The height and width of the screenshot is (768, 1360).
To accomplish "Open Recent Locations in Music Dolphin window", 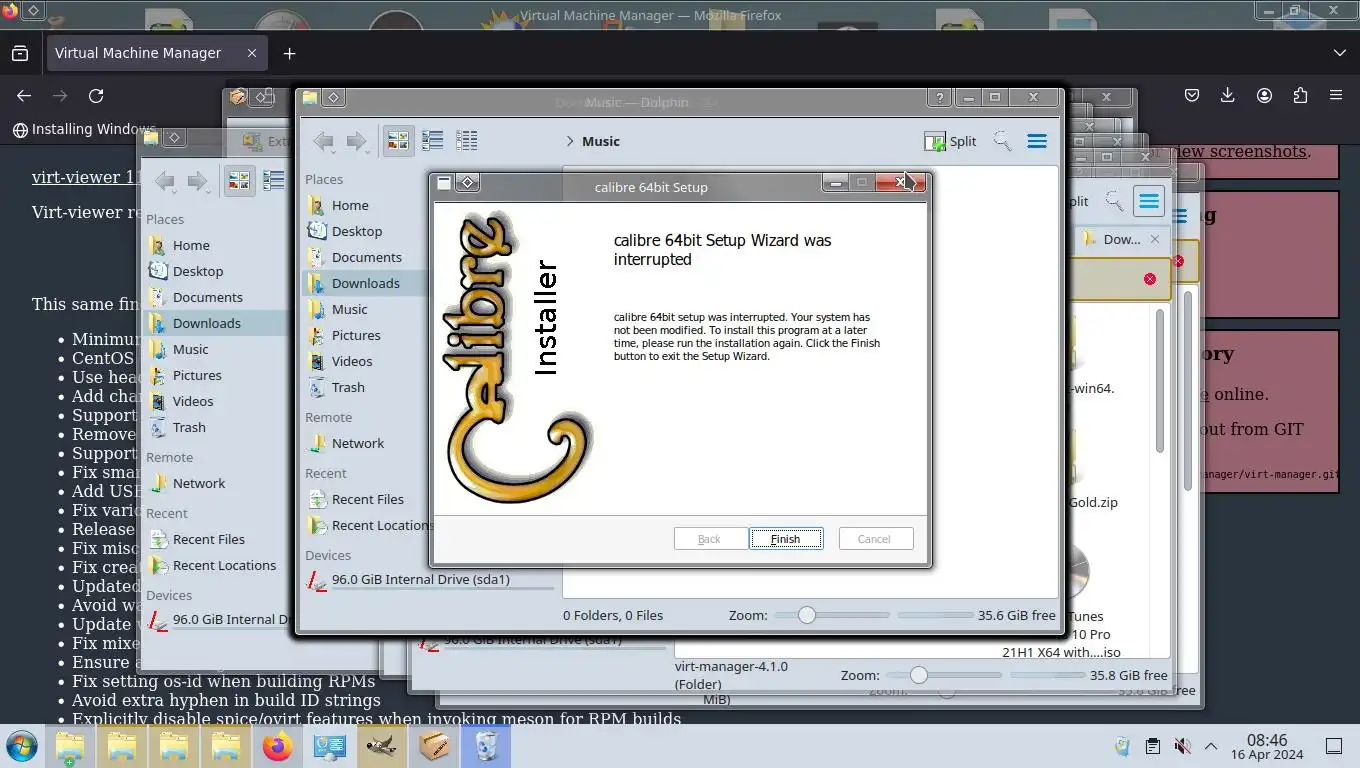I will (x=382, y=525).
